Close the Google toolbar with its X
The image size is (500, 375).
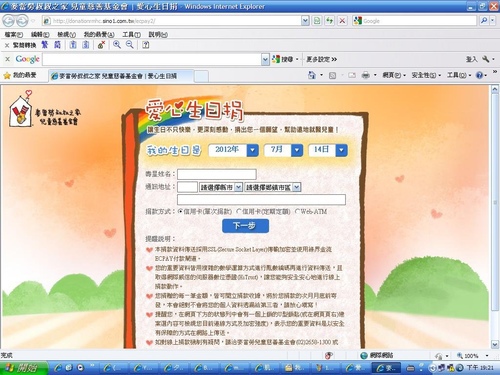point(8,59)
